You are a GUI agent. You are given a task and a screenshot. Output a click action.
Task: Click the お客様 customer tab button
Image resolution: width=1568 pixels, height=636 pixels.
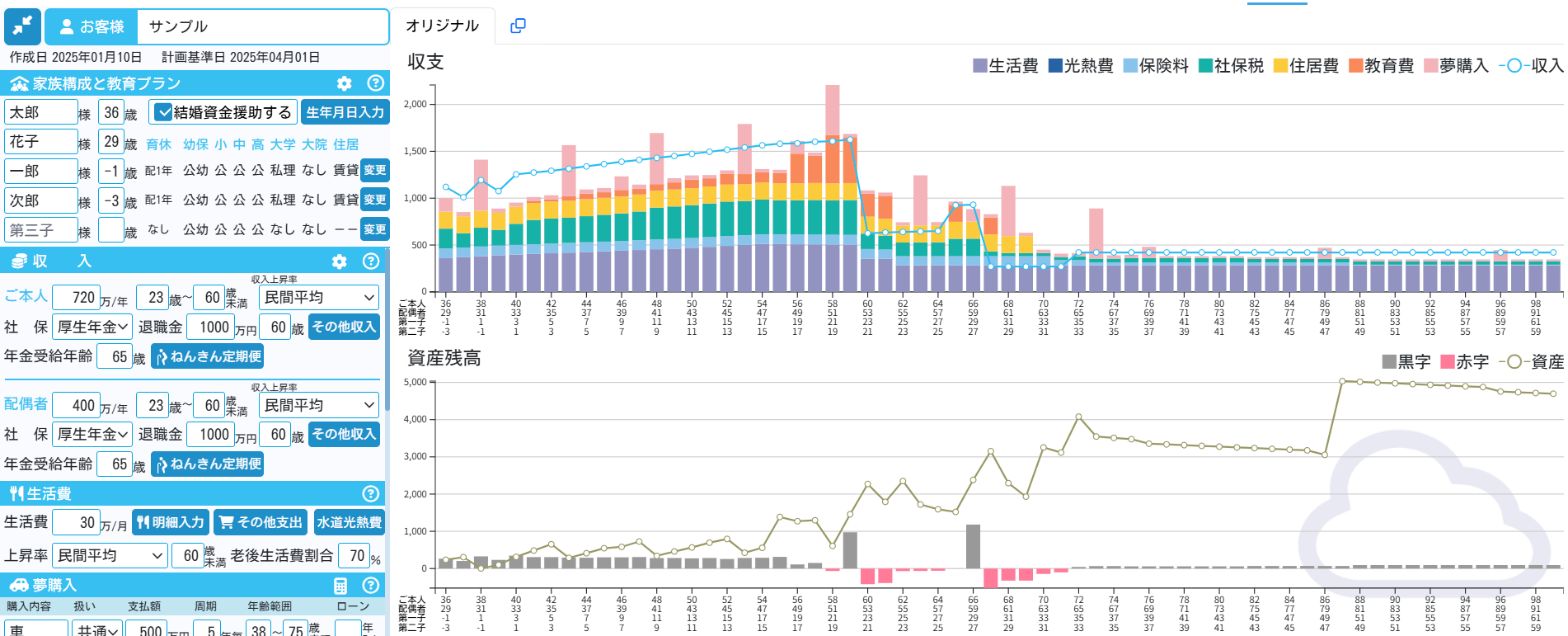[x=91, y=26]
